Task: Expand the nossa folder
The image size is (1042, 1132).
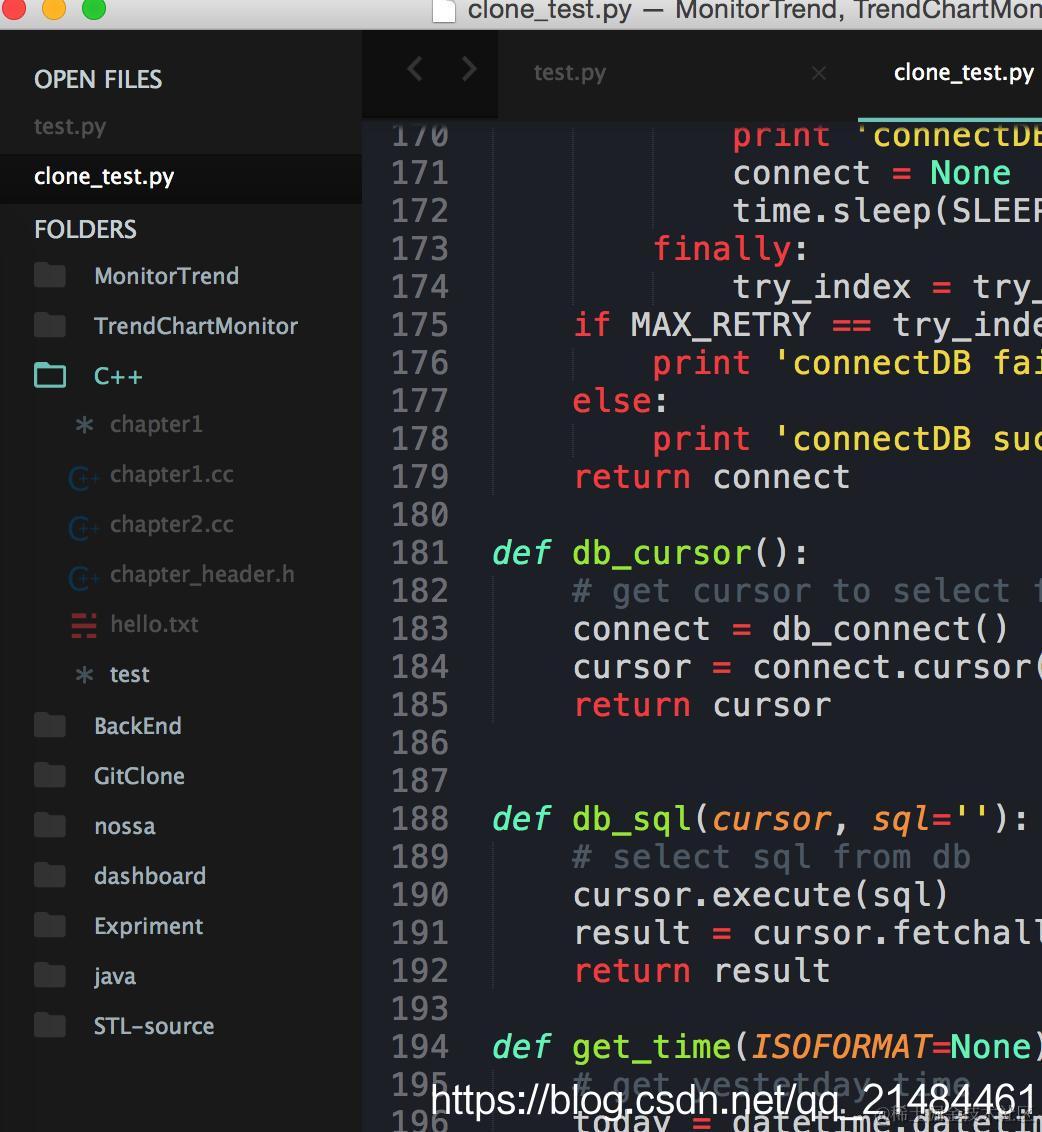Action: pyautogui.click(x=125, y=826)
